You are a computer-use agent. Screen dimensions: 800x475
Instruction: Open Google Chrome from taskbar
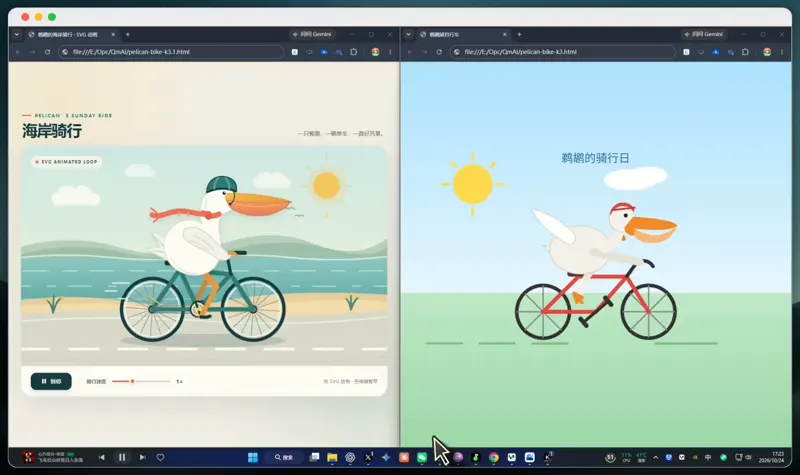click(494, 457)
